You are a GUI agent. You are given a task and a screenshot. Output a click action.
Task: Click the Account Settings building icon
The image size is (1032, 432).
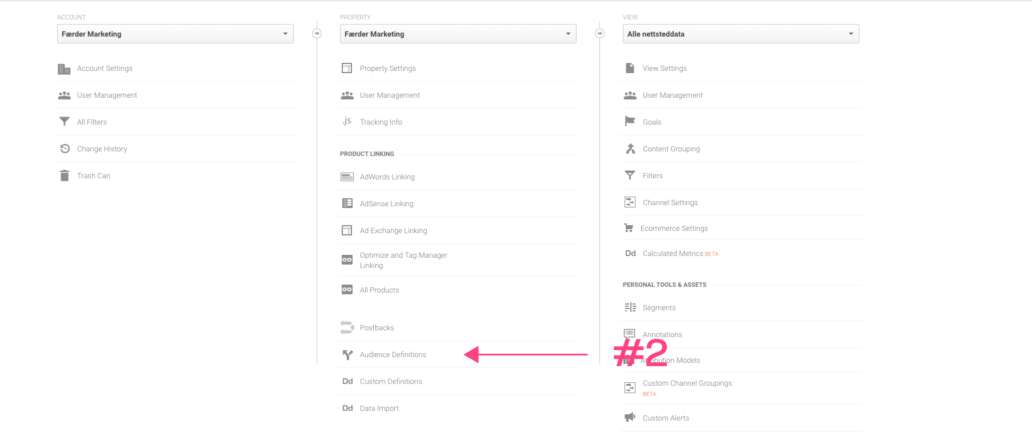pyautogui.click(x=64, y=68)
